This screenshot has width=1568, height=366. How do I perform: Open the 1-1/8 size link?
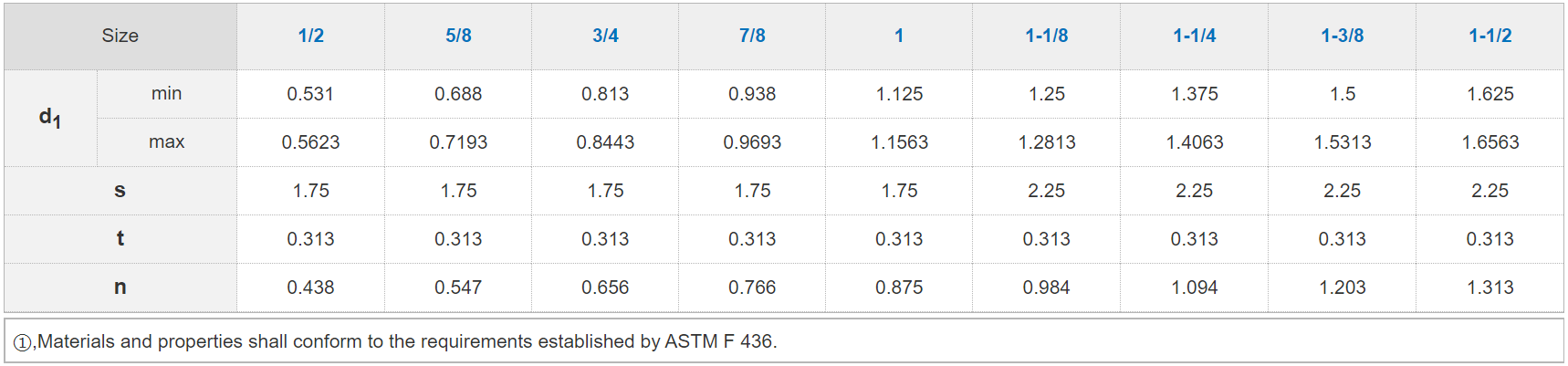pyautogui.click(x=1046, y=36)
